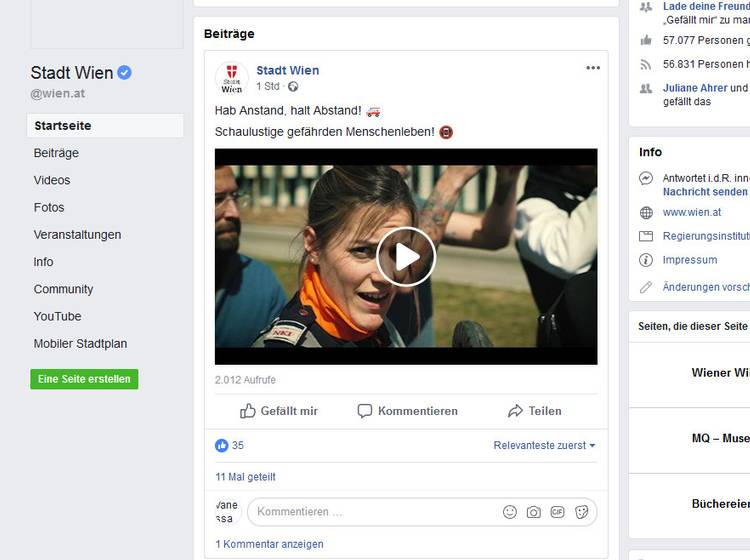Click the blue verified badge beside Stadt Wien
This screenshot has width=750, height=560.
pyautogui.click(x=124, y=73)
